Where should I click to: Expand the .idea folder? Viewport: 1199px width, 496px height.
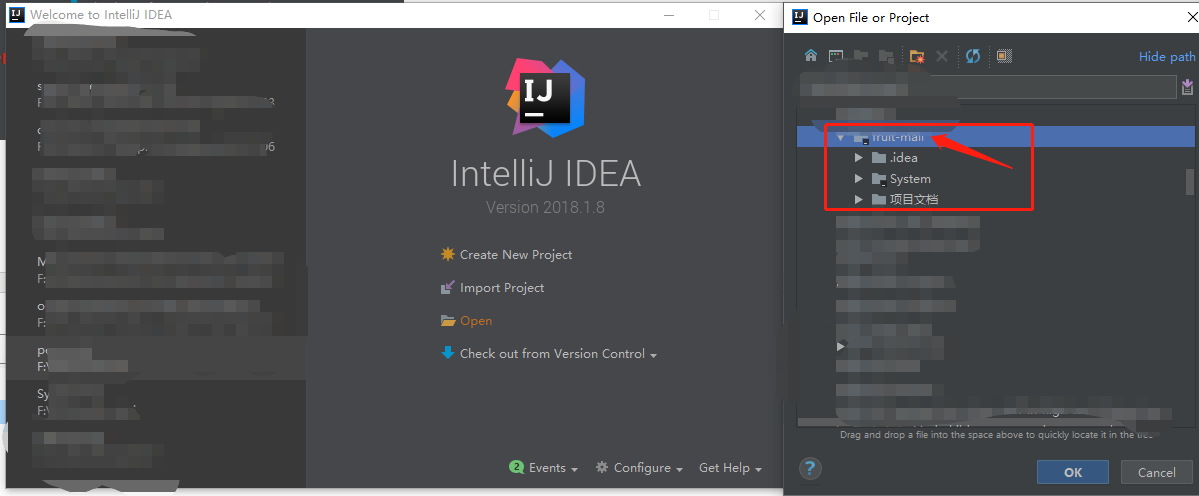pos(859,158)
